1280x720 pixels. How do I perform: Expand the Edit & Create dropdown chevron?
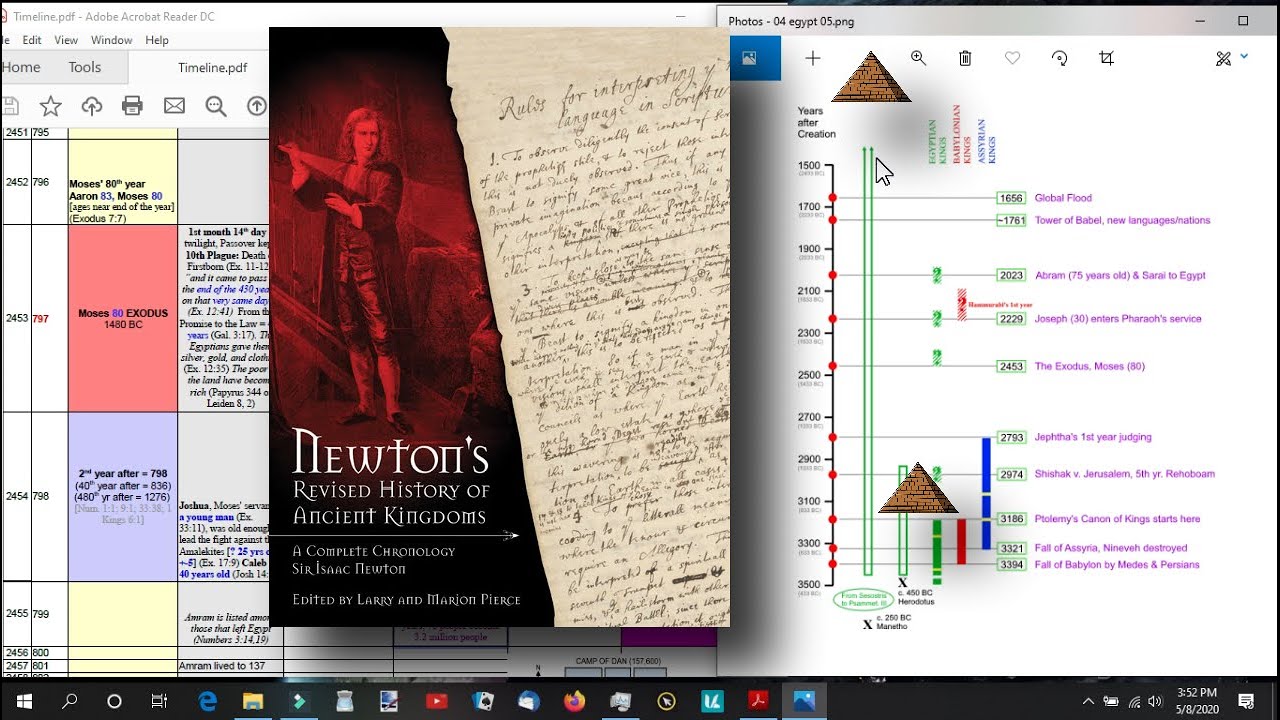(1245, 56)
